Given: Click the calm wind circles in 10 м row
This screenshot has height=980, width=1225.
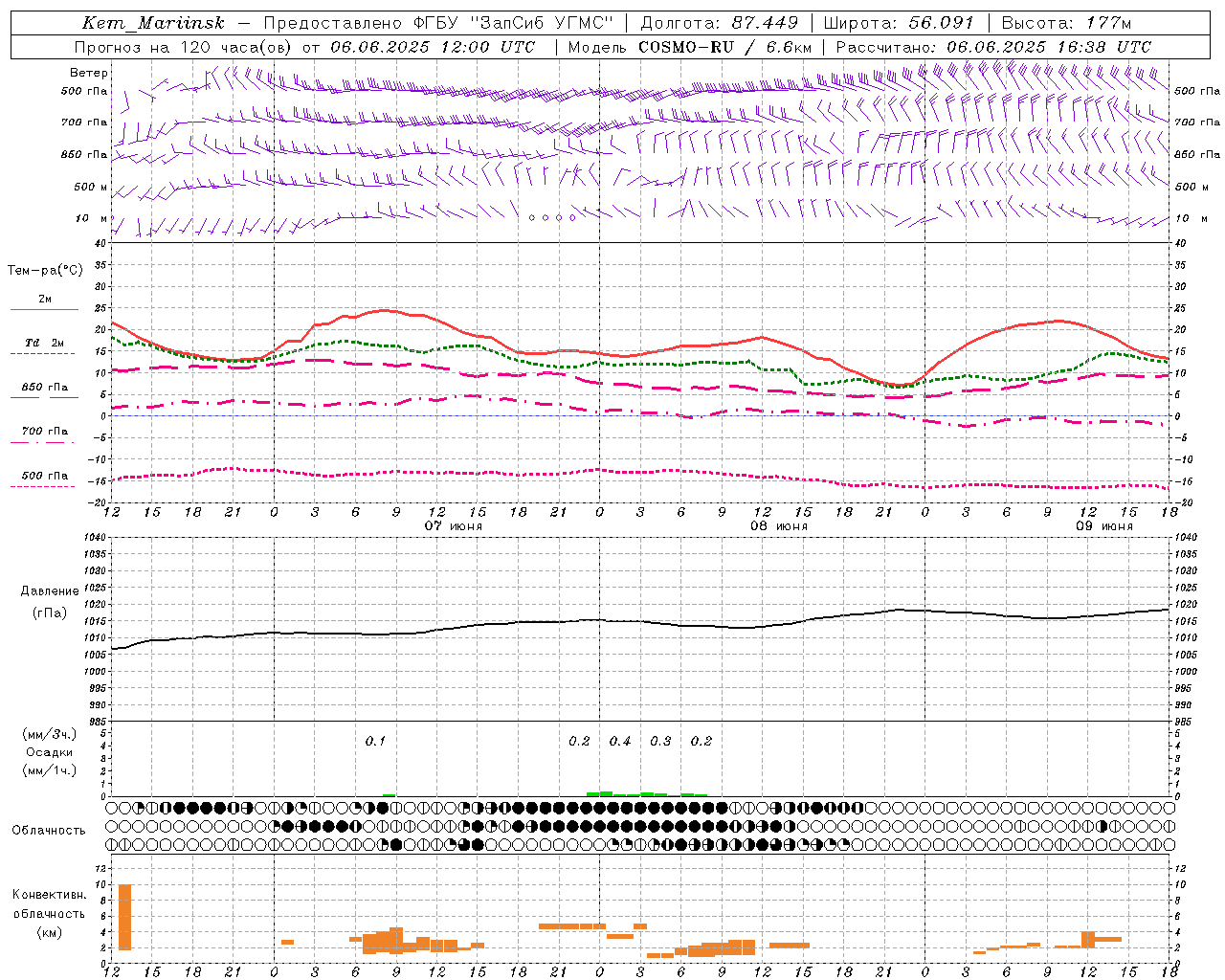Looking at the screenshot, I should 552,218.
